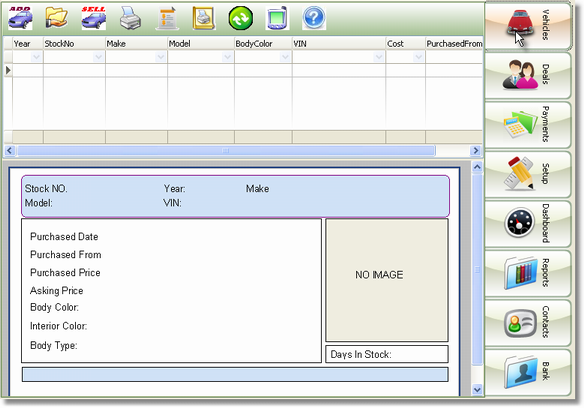Expand the VIN column filter dropdown

click(379, 57)
